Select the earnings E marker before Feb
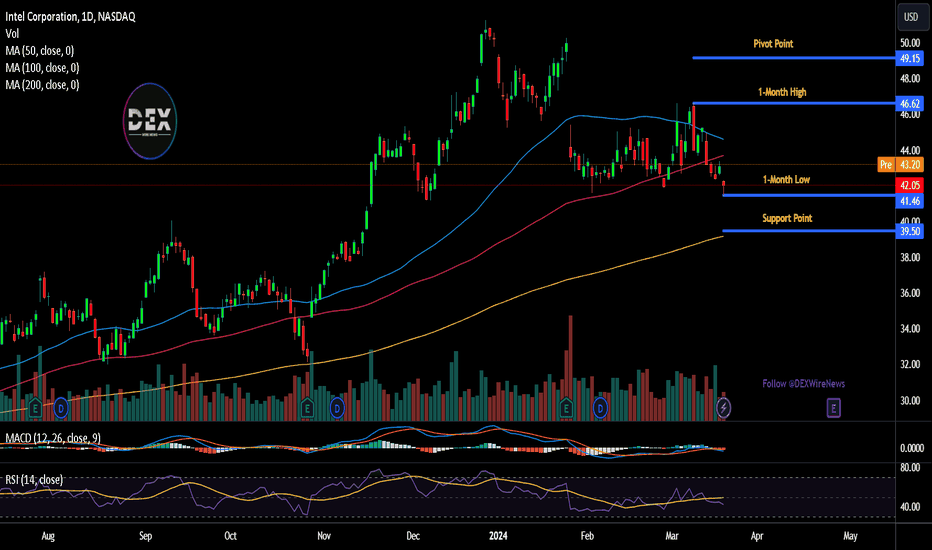932x550 pixels. pos(566,408)
